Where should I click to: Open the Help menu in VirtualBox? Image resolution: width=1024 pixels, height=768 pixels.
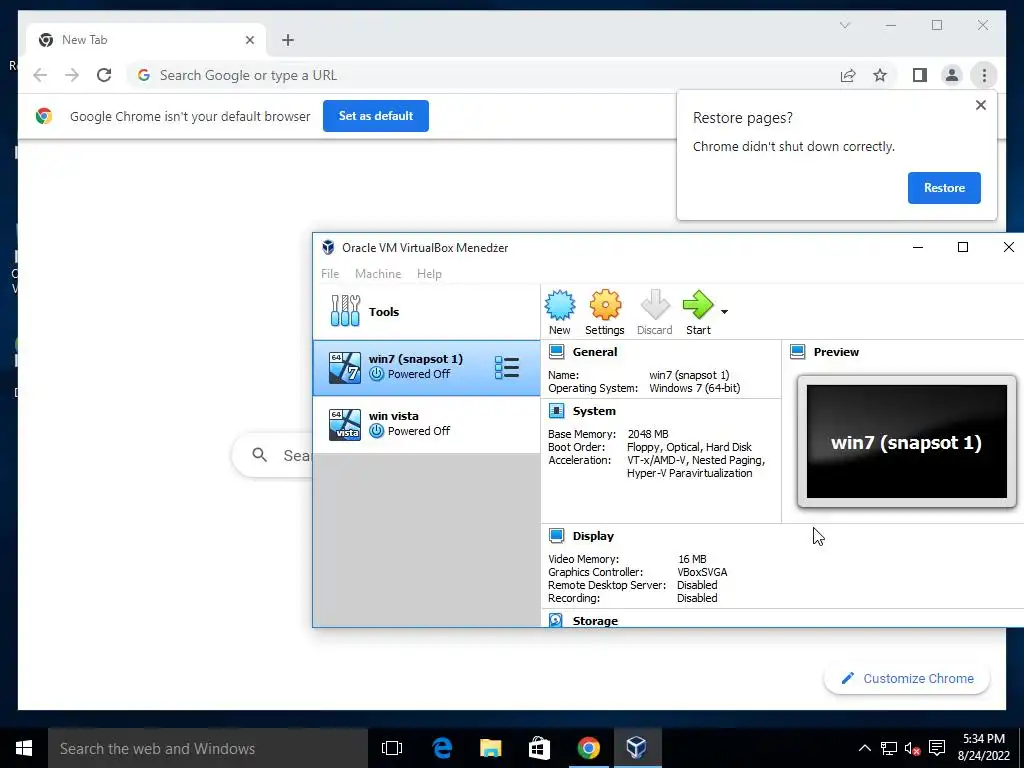429,274
